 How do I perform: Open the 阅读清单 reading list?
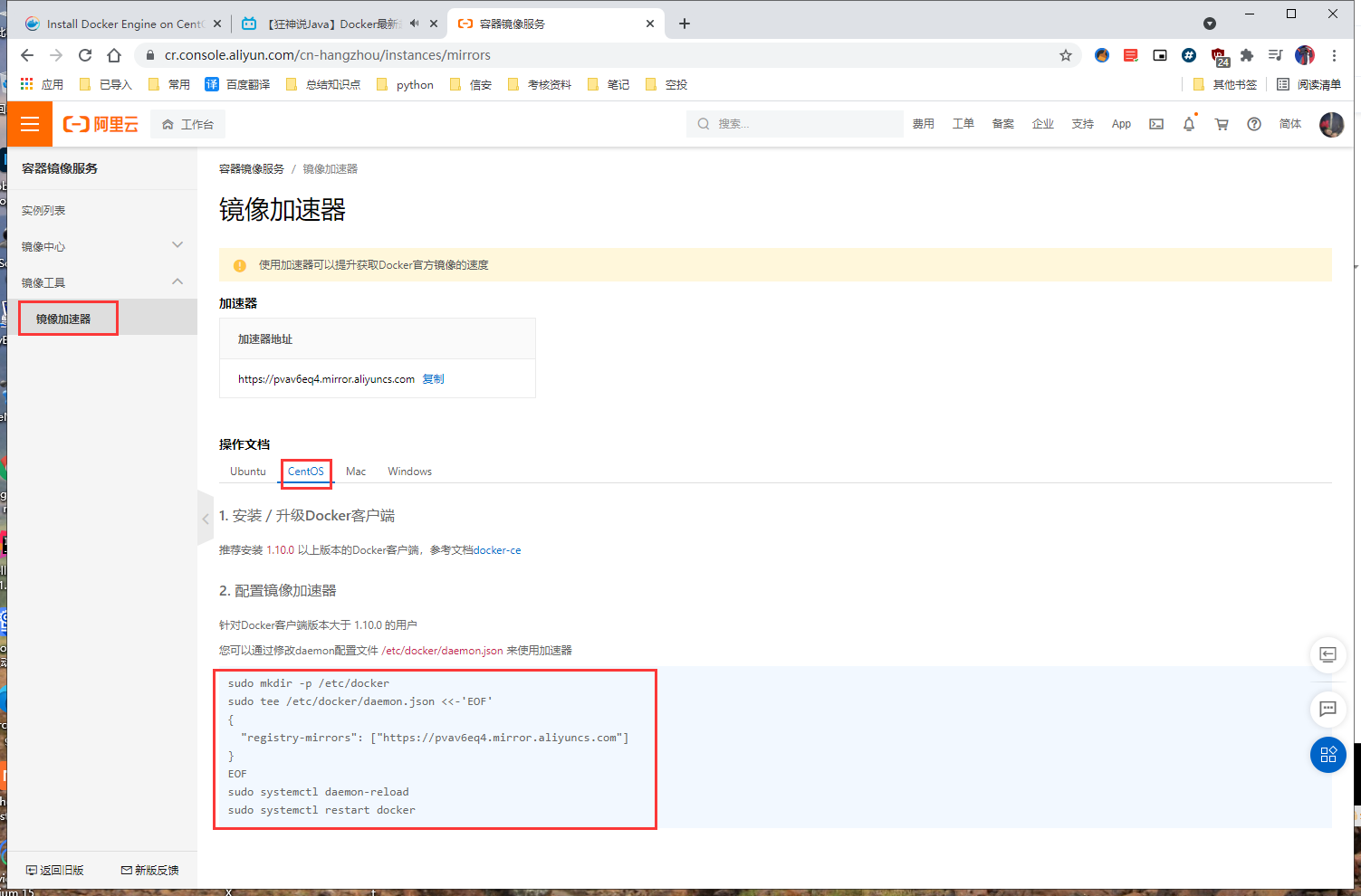point(1308,84)
